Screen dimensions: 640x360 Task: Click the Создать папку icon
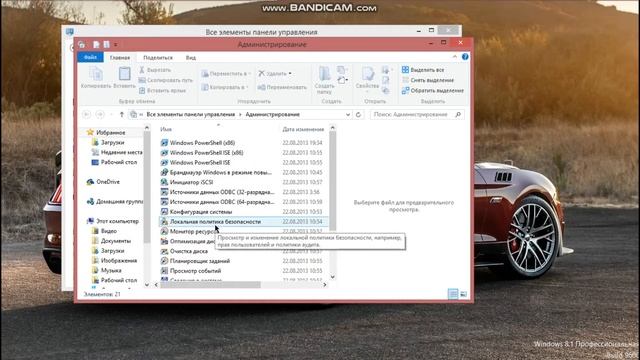point(324,80)
